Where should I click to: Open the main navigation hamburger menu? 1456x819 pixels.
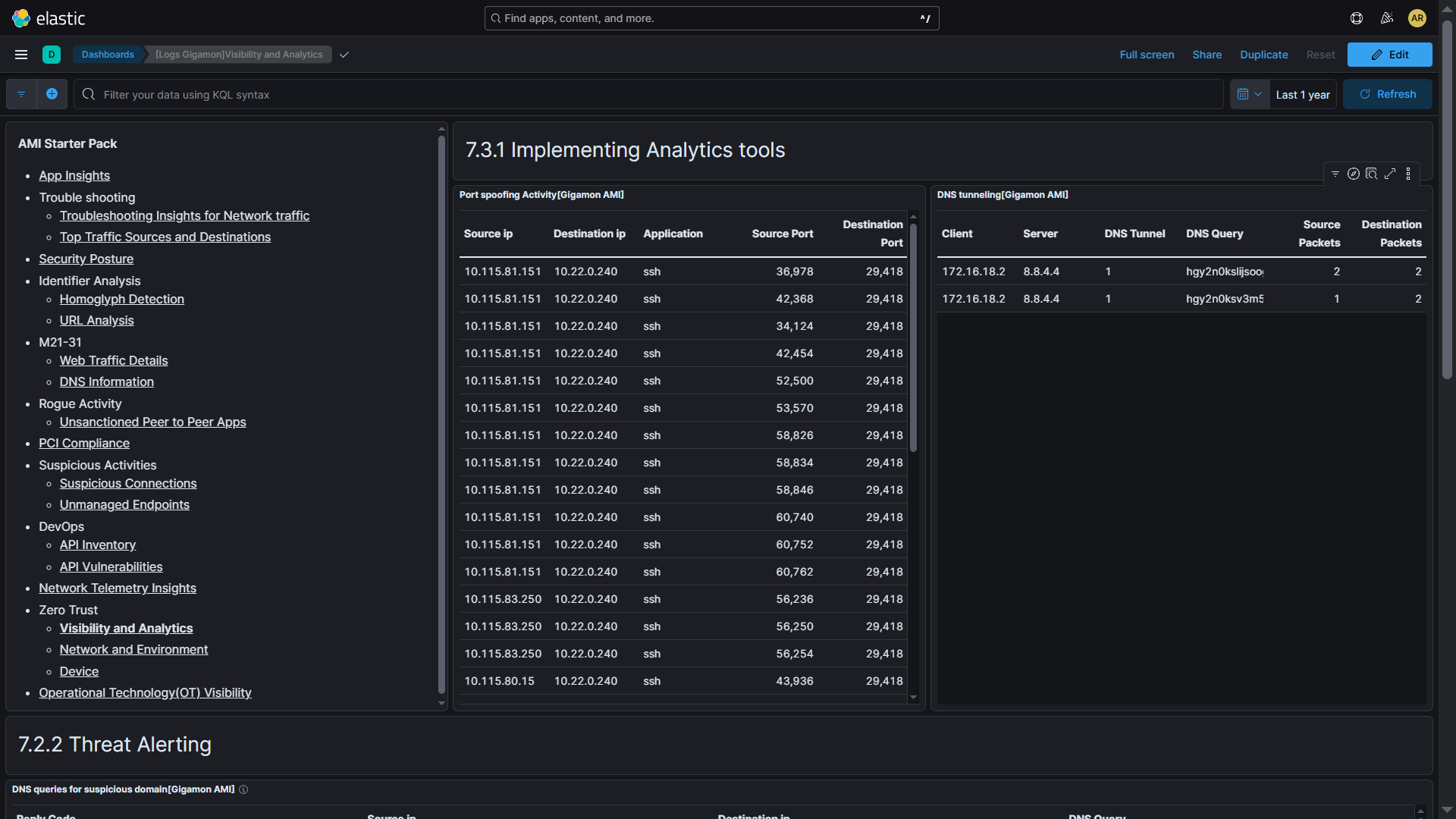[x=20, y=54]
